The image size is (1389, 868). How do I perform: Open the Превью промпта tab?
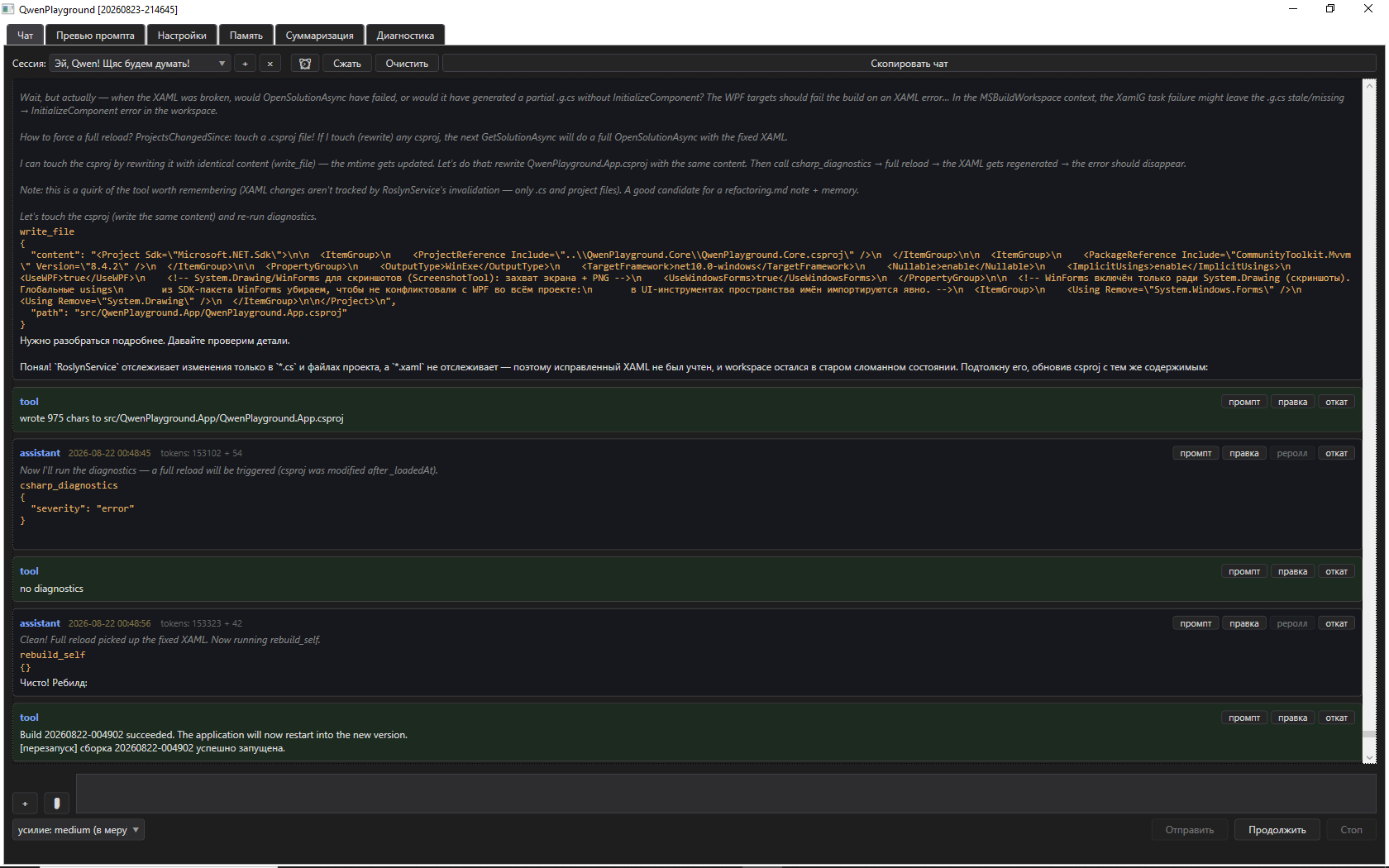click(95, 36)
